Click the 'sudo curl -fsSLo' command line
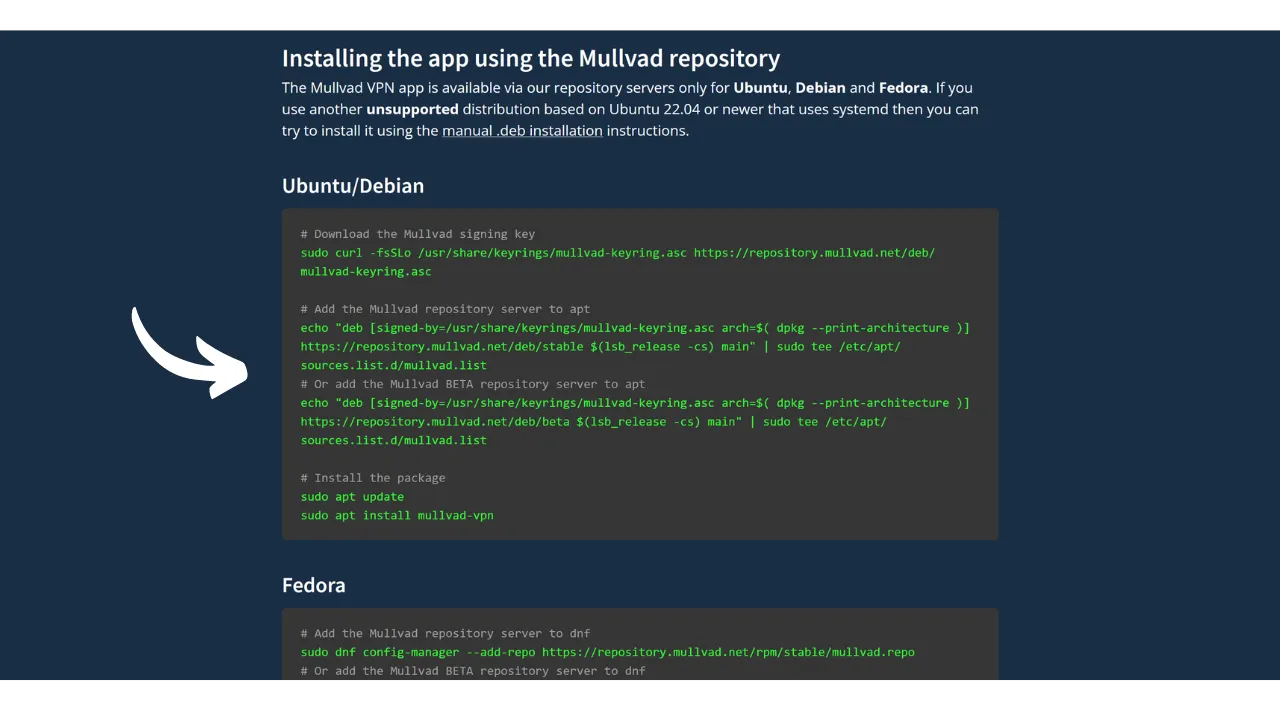Image resolution: width=1280 pixels, height=711 pixels. (618, 253)
